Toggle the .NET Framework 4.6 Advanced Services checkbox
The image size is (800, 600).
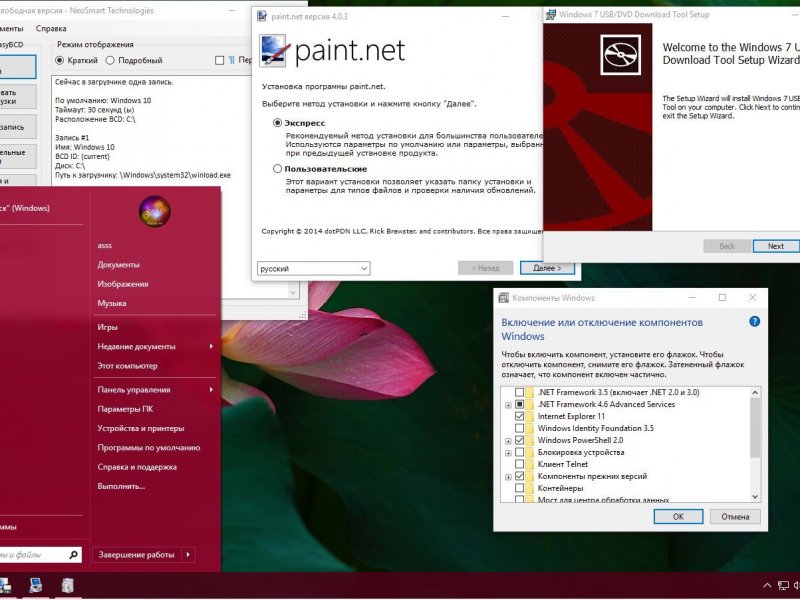pos(519,404)
